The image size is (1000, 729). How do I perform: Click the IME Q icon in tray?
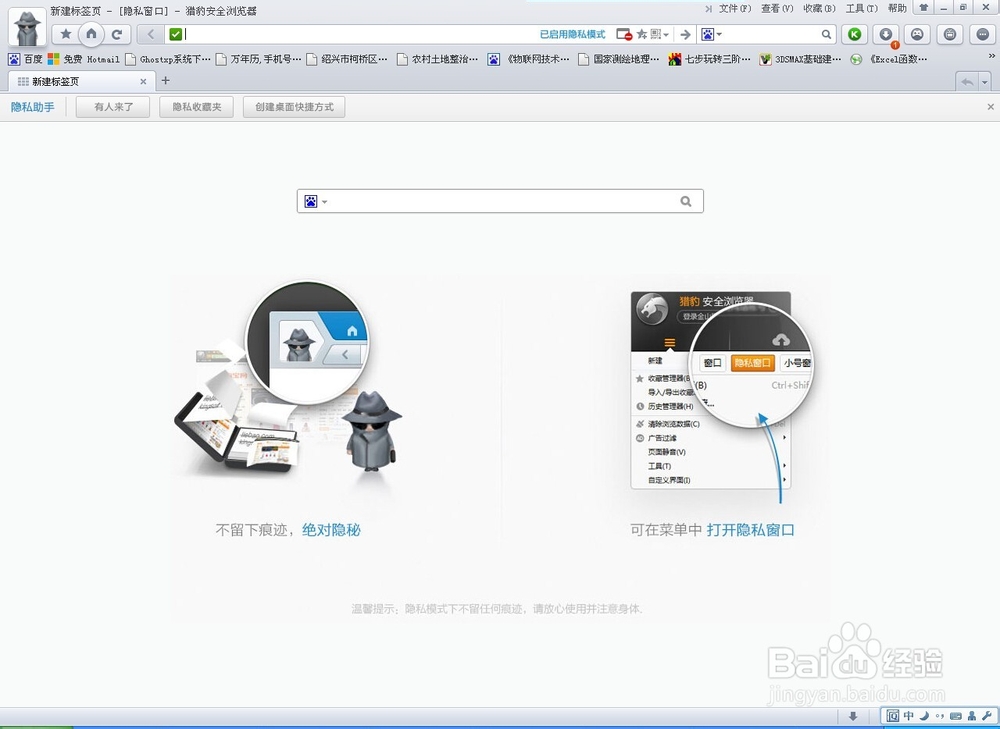point(893,716)
